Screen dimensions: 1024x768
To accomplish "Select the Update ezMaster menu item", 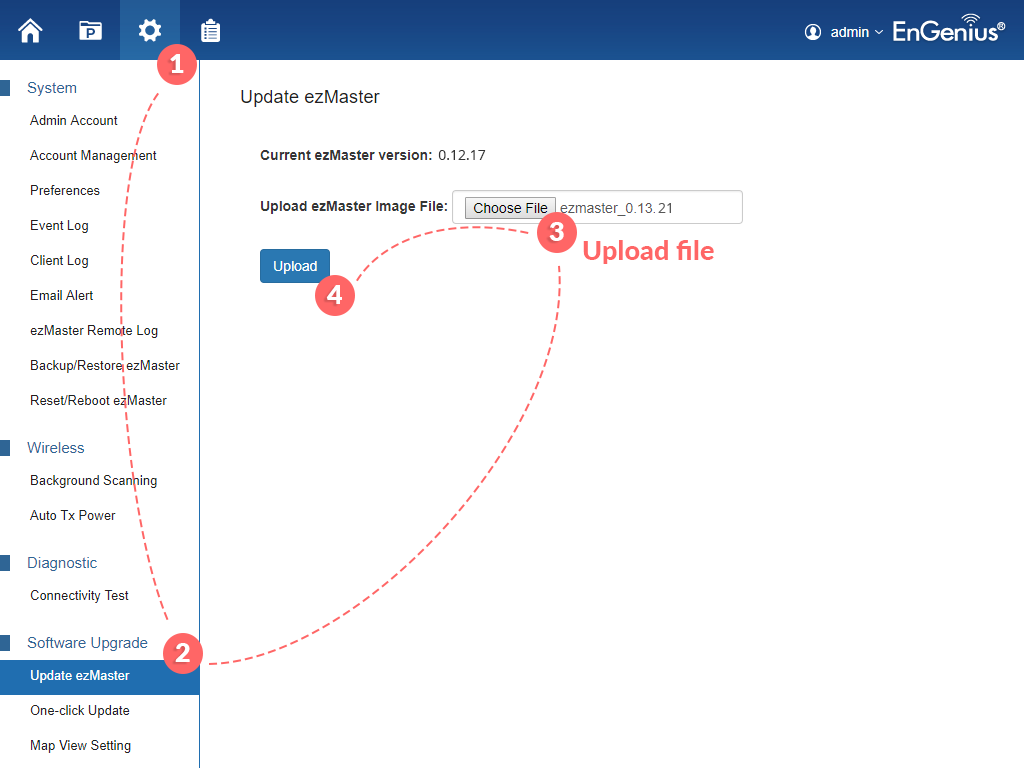I will [x=80, y=675].
